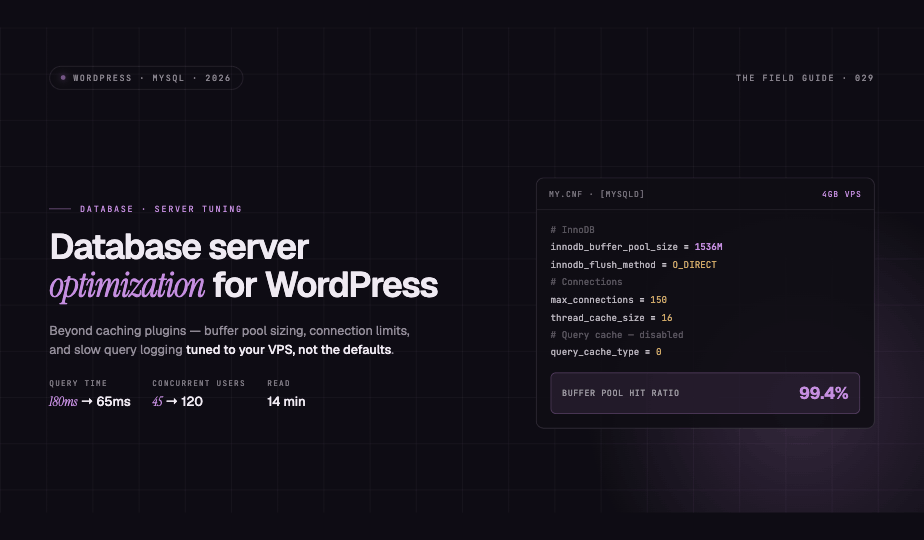Click the purple dash before DATABASE label
Image resolution: width=924 pixels, height=540 pixels.
coord(60,209)
